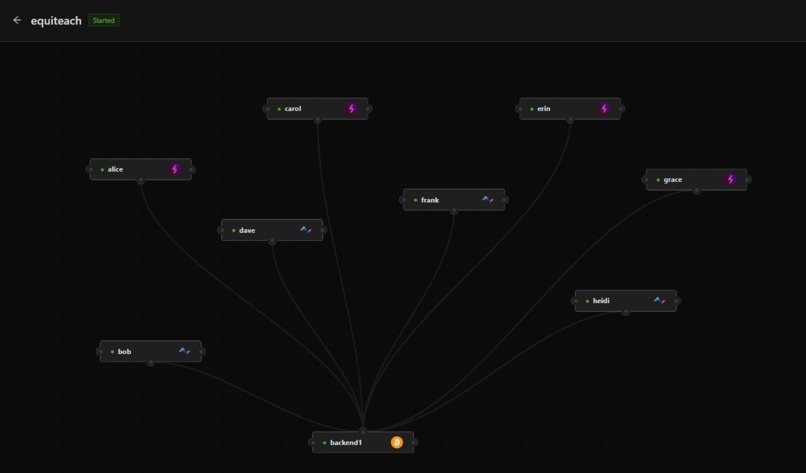This screenshot has width=806, height=473.
Task: Click the right port of bob node
Action: tap(202, 352)
